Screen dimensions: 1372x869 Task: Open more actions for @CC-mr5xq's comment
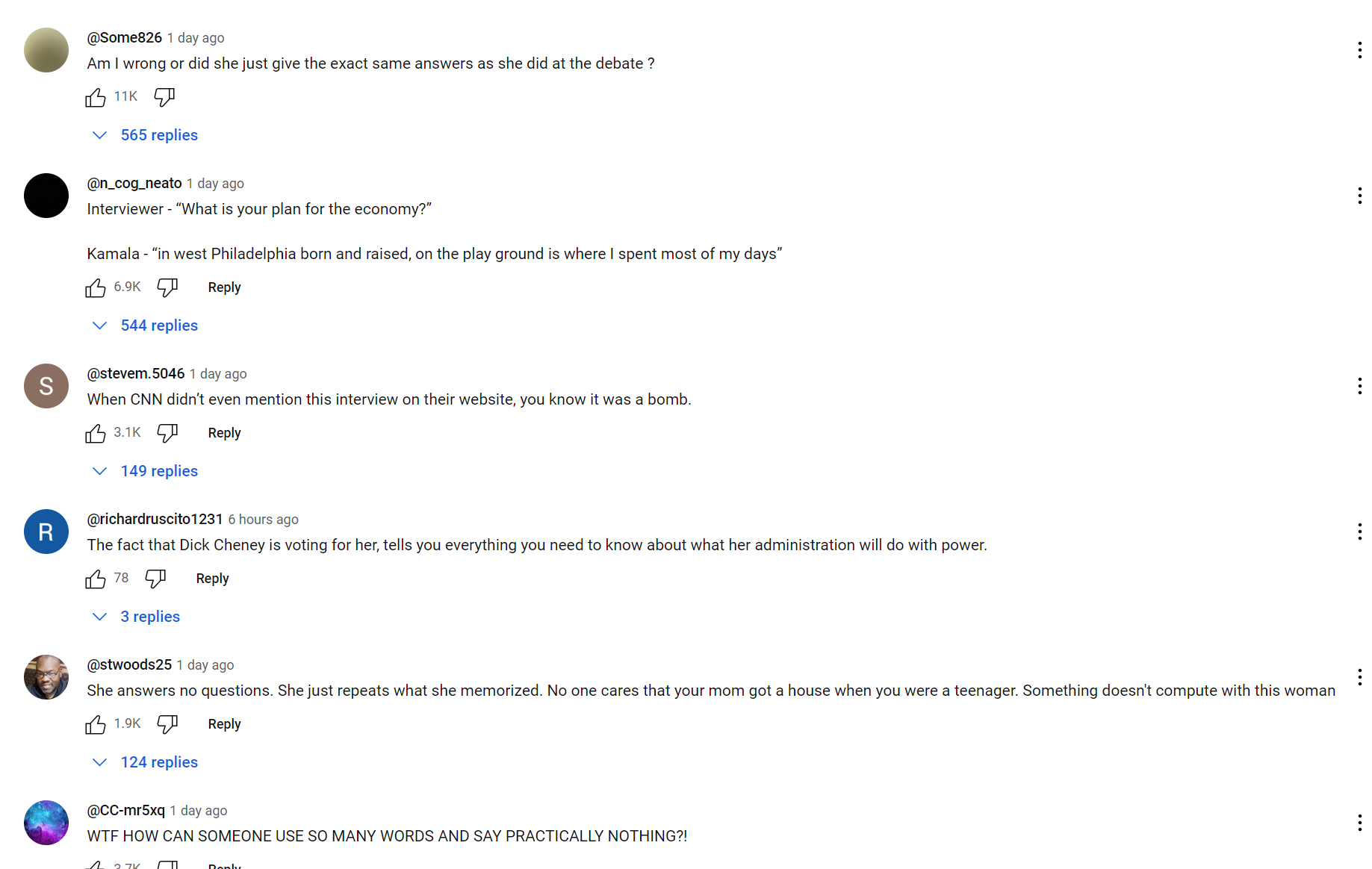click(x=1359, y=823)
